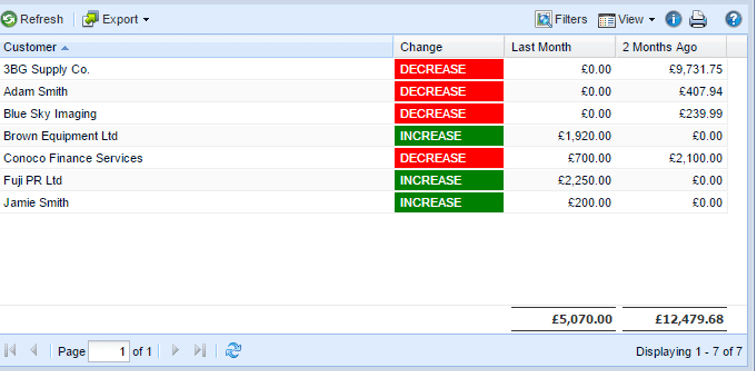The height and width of the screenshot is (371, 755).
Task: Sort by the Last Month column header
Action: pyautogui.click(x=560, y=47)
